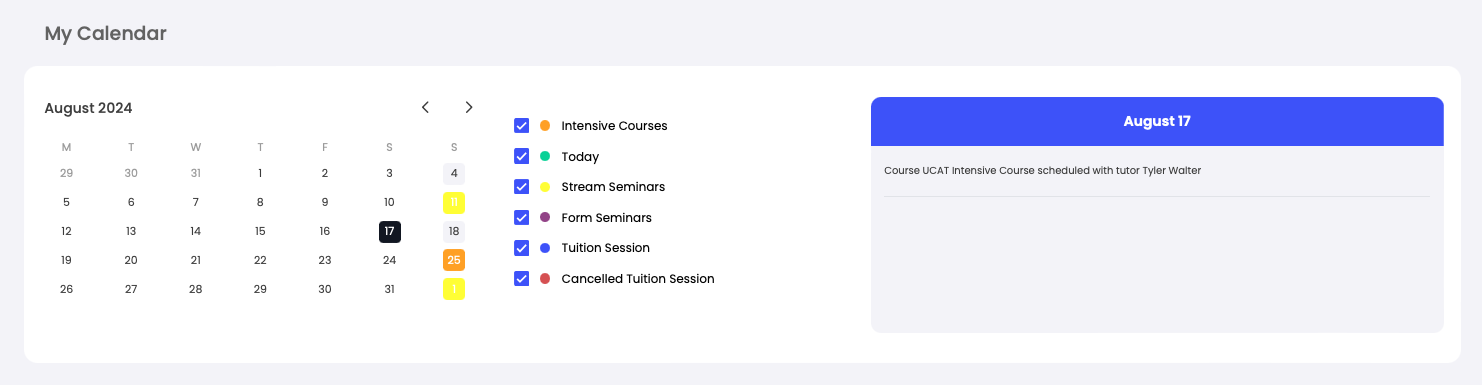Select the highlighted date 17
The image size is (1482, 385).
point(390,231)
